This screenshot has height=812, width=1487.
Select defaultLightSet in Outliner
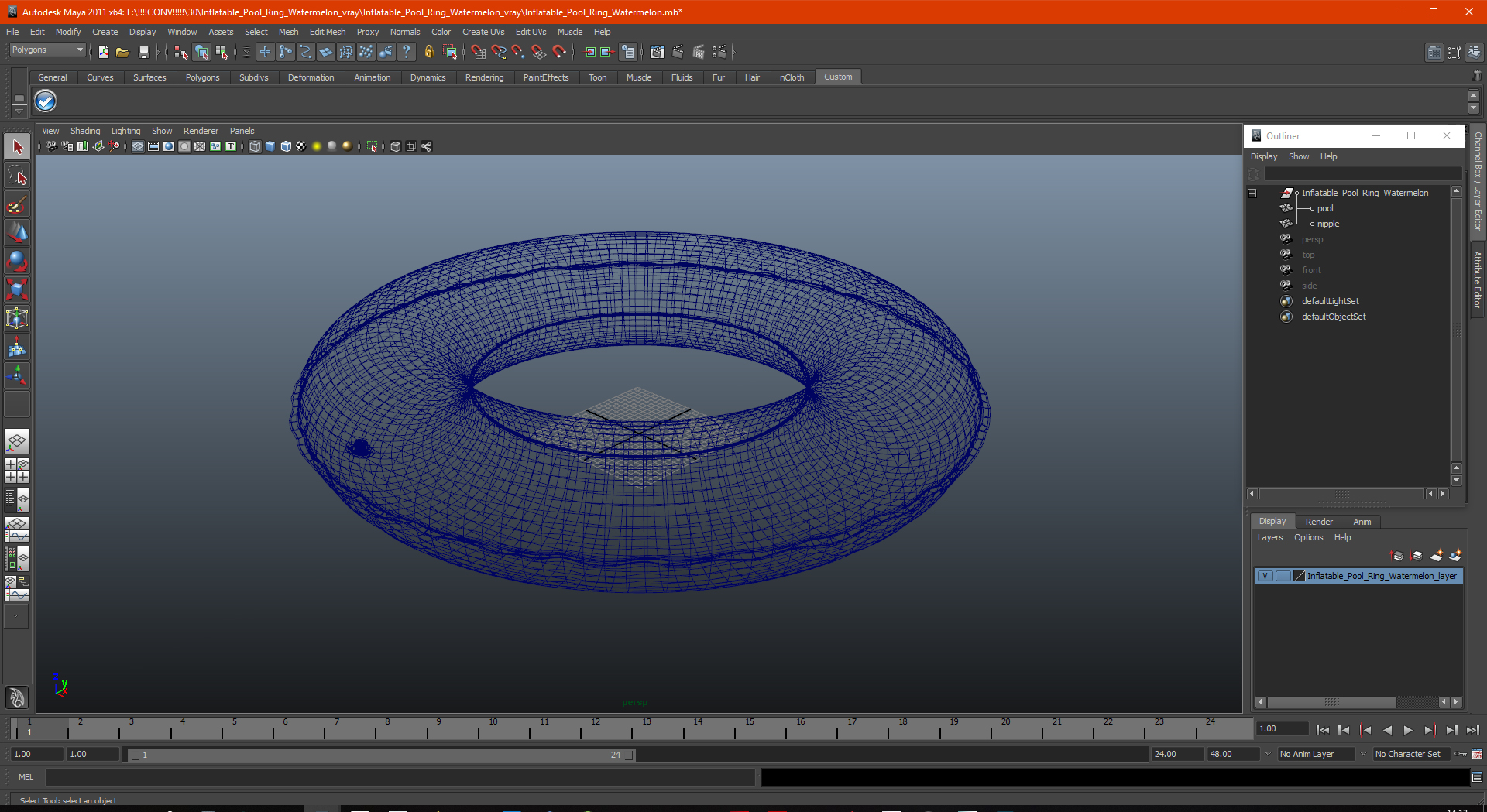coord(1331,301)
